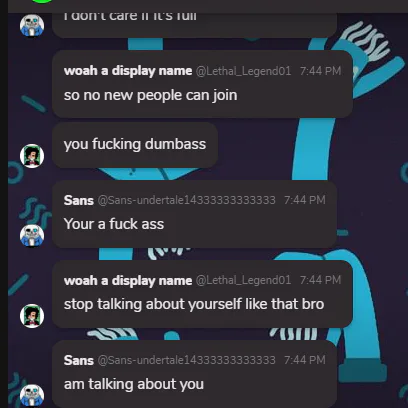
Task: Open @Lethal_Legend01 username on "stop talking" message
Action: pos(243,280)
